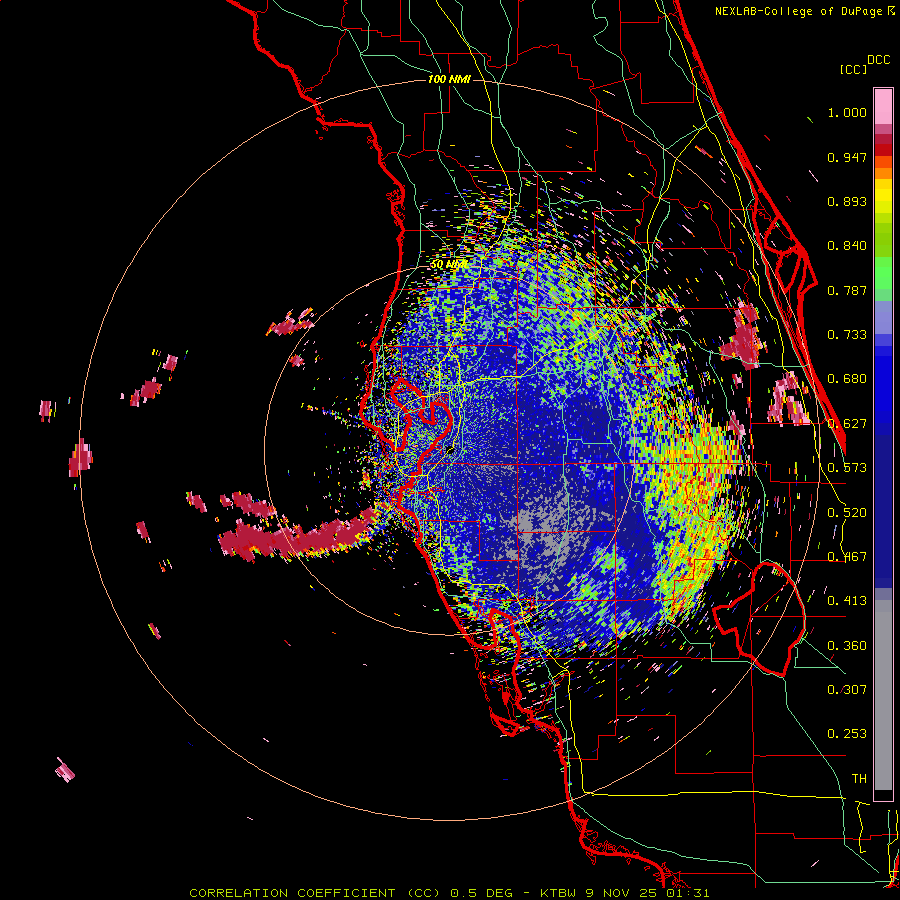900x900 pixels.
Task: Pick the gray segment near 0.307
Action: [883, 695]
